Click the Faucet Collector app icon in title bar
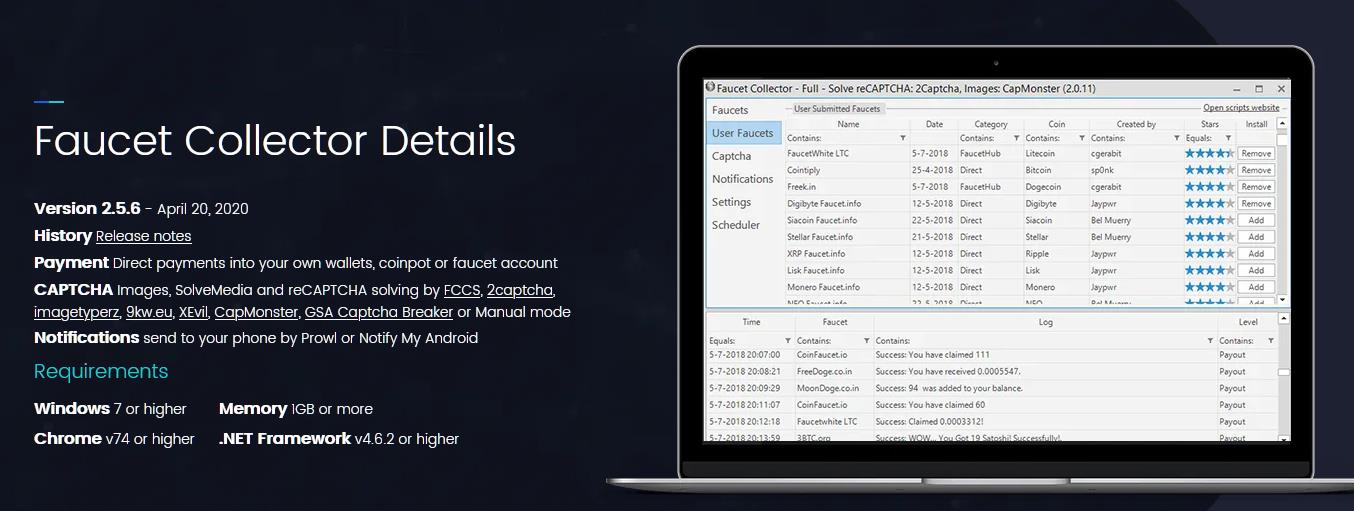The width and height of the screenshot is (1354, 511). 711,88
